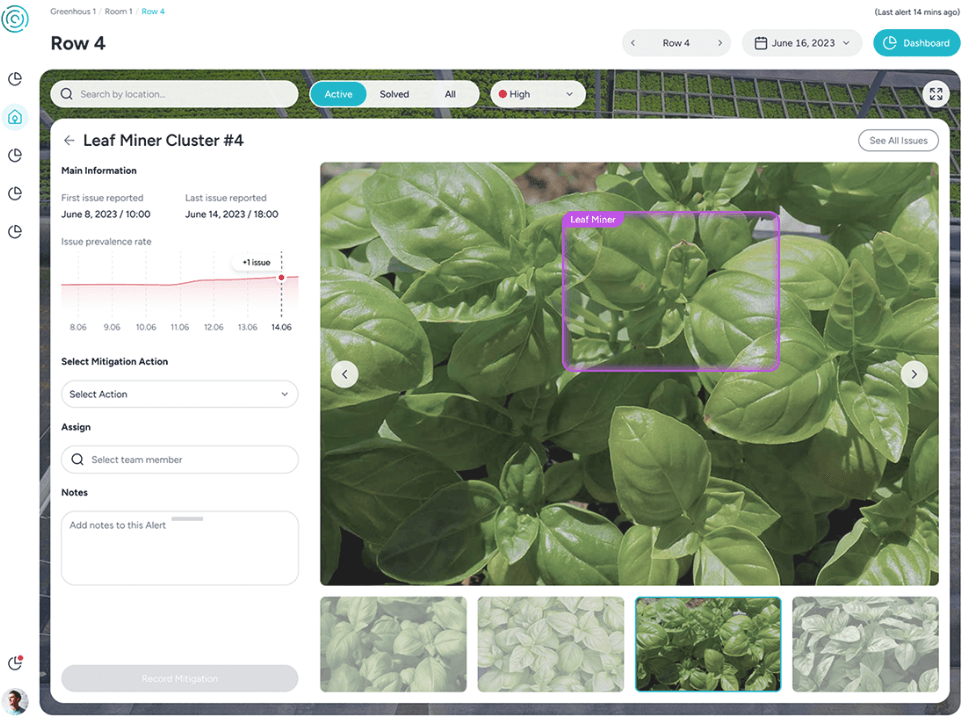Image resolution: width=963 pixels, height=722 pixels.
Task: Click the app logo at top left
Action: pyautogui.click(x=15, y=19)
